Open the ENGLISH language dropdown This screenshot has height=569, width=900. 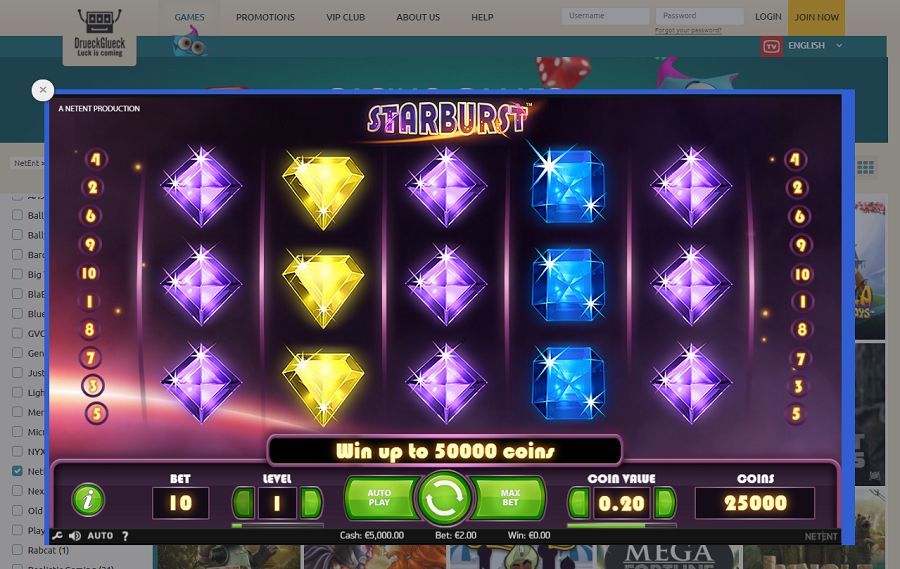click(x=814, y=45)
